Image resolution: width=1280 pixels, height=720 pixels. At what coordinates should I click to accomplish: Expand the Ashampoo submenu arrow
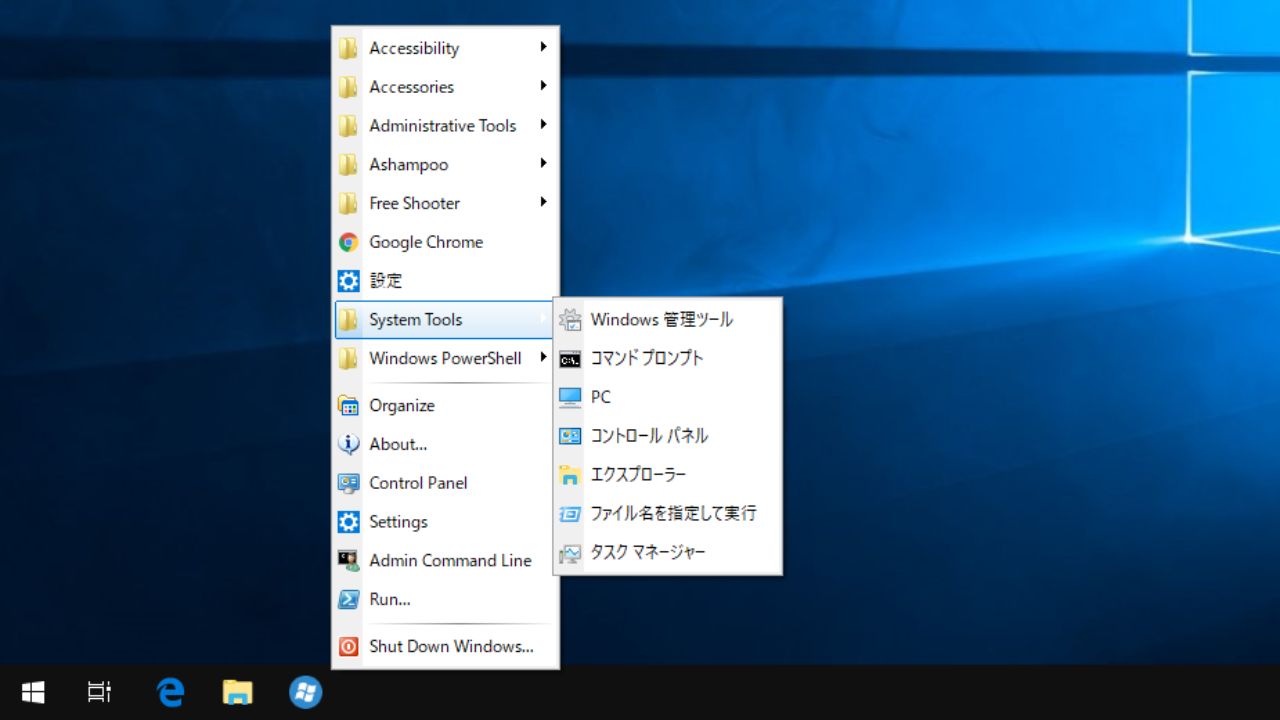point(543,163)
